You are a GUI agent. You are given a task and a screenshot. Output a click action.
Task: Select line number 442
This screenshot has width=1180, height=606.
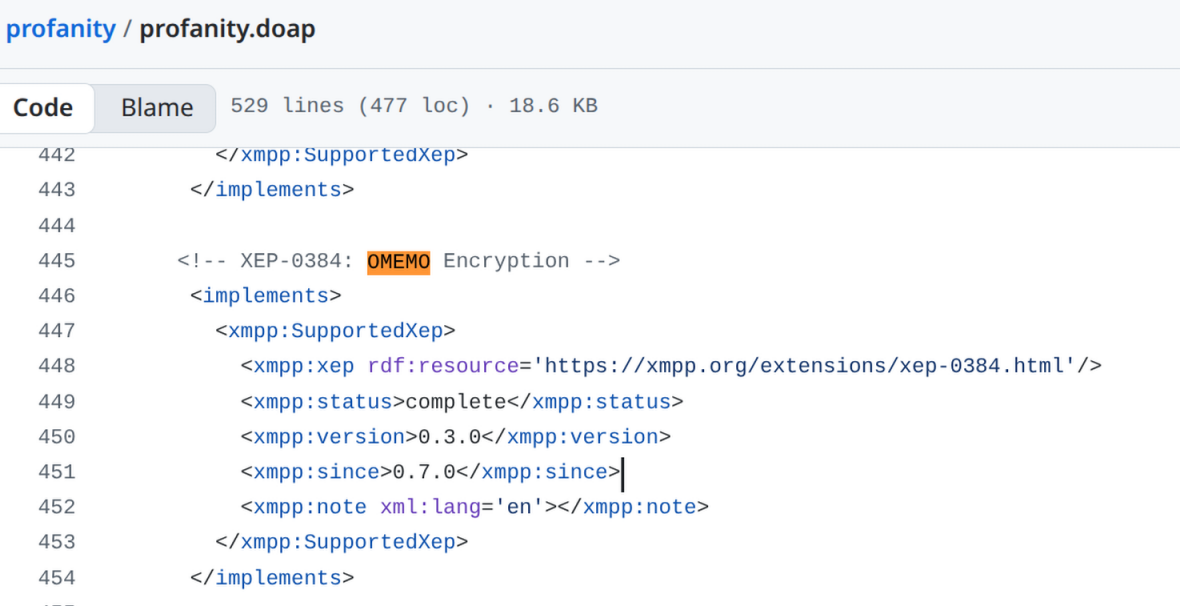[x=57, y=155]
